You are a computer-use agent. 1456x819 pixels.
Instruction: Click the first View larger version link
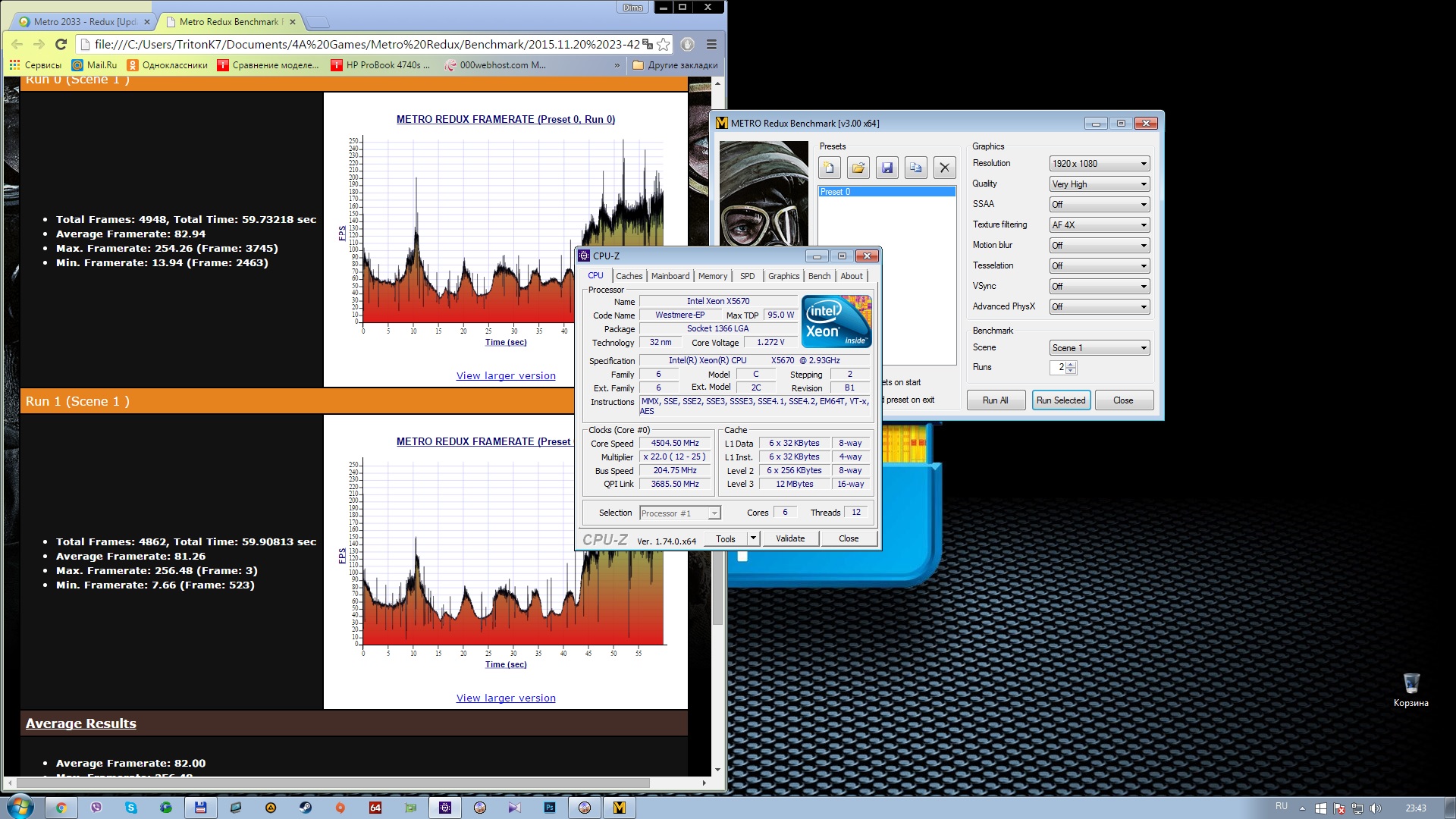506,375
